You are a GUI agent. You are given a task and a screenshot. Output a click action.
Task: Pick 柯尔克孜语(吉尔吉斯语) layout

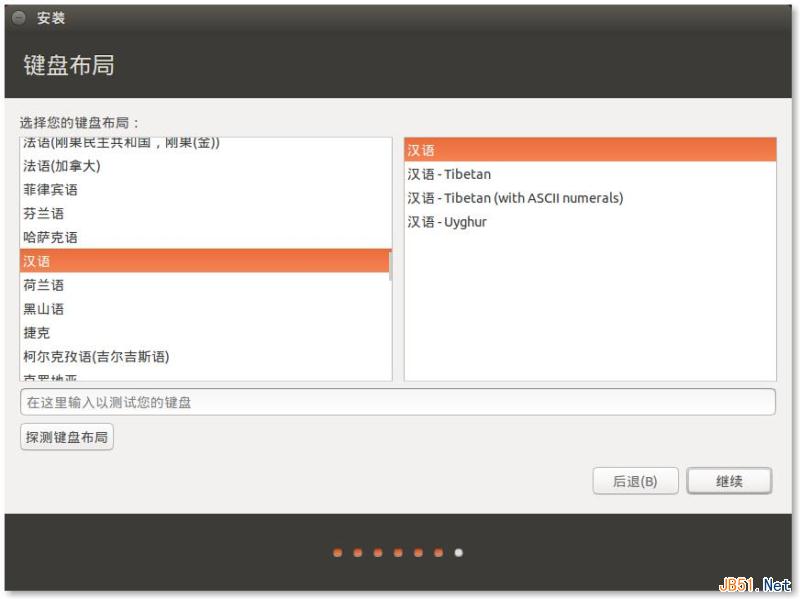coord(96,357)
